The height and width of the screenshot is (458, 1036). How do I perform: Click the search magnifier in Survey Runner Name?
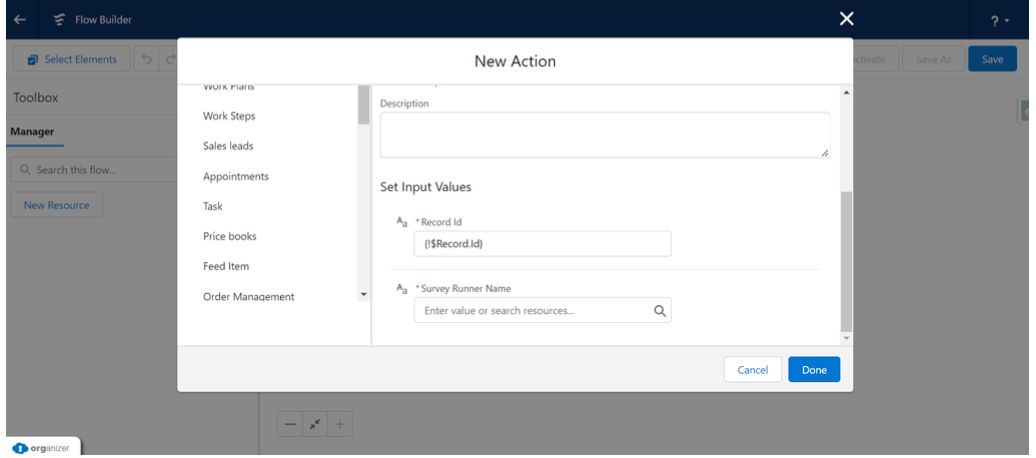(x=659, y=311)
